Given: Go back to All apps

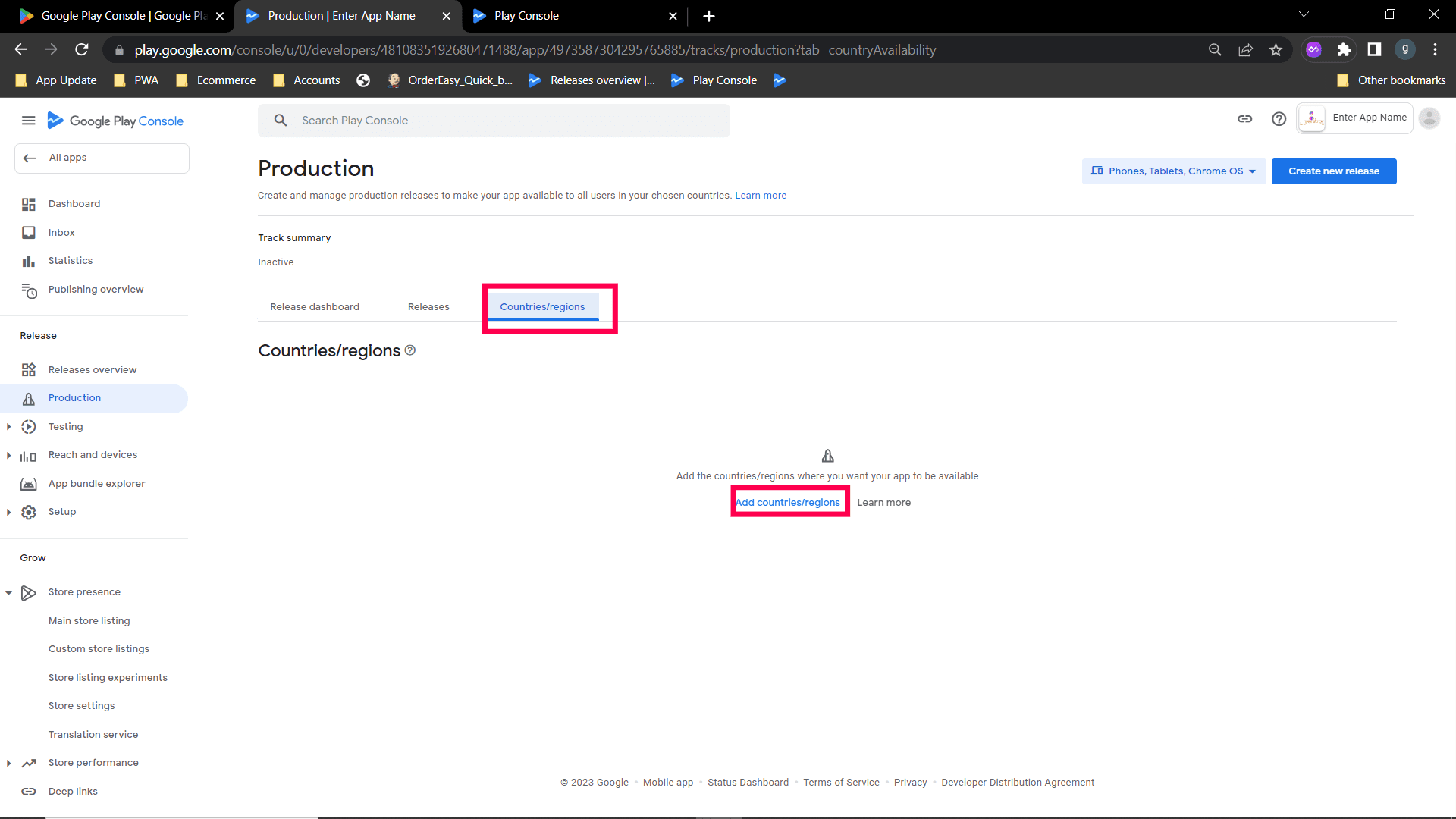Looking at the screenshot, I should [x=67, y=158].
